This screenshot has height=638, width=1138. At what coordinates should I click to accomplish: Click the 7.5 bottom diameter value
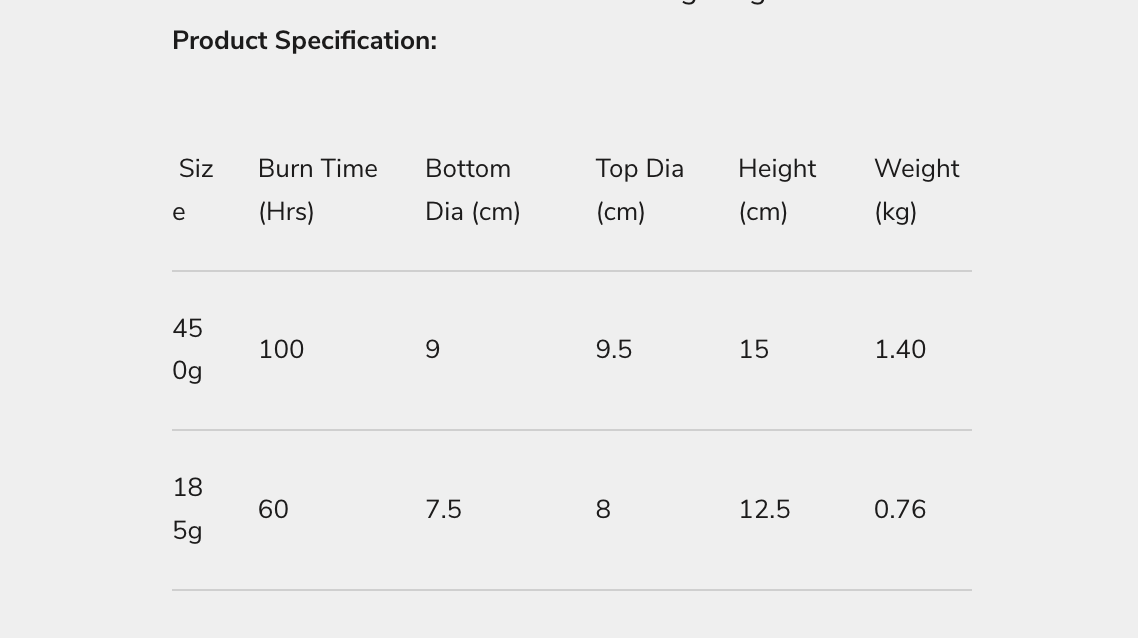(x=443, y=510)
